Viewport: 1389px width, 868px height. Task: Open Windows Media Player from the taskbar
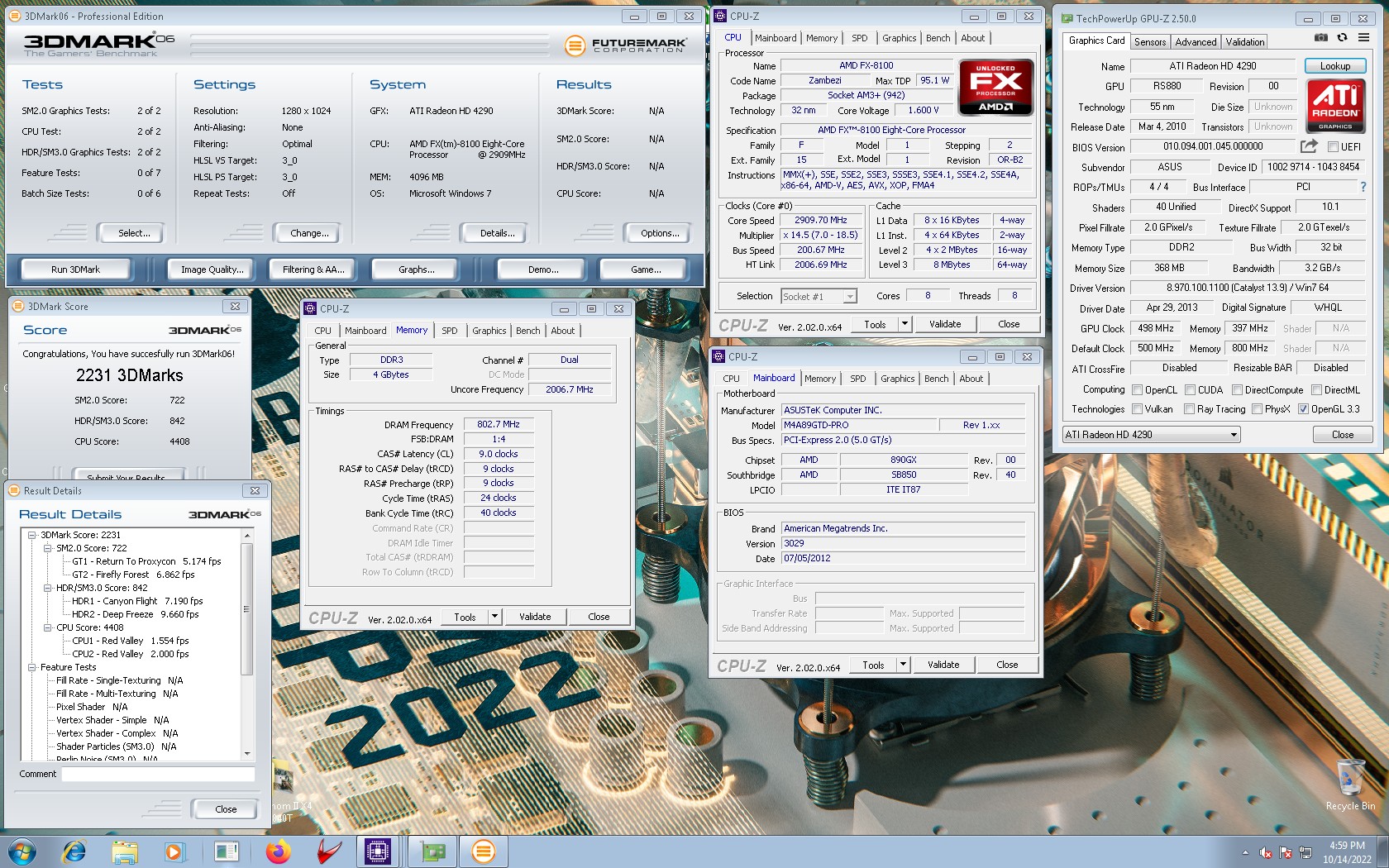174,851
